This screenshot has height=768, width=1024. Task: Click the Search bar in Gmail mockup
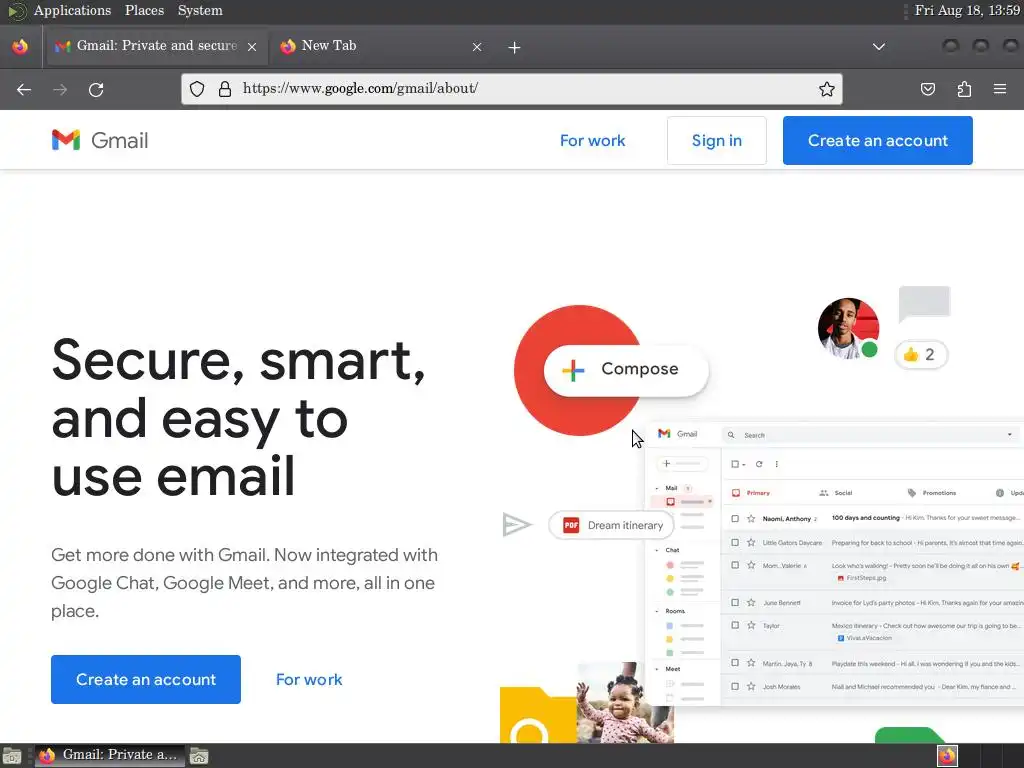(x=870, y=435)
